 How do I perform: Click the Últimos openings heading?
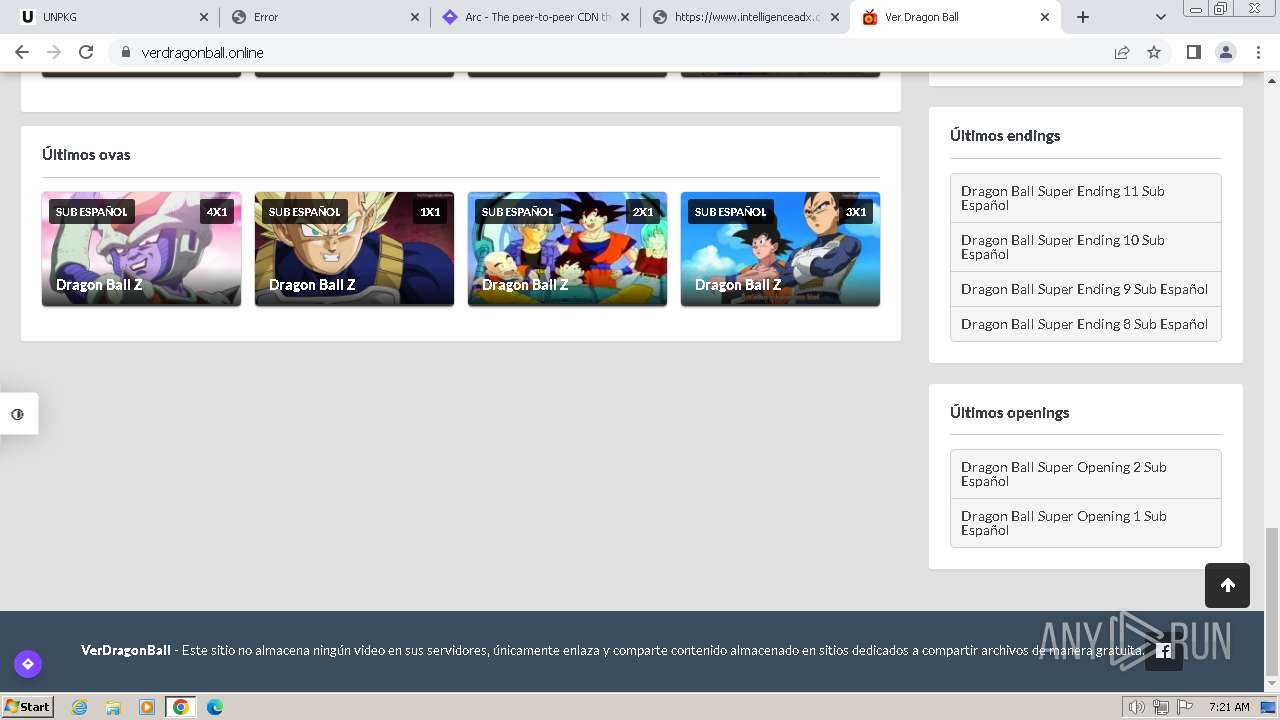(x=1009, y=412)
